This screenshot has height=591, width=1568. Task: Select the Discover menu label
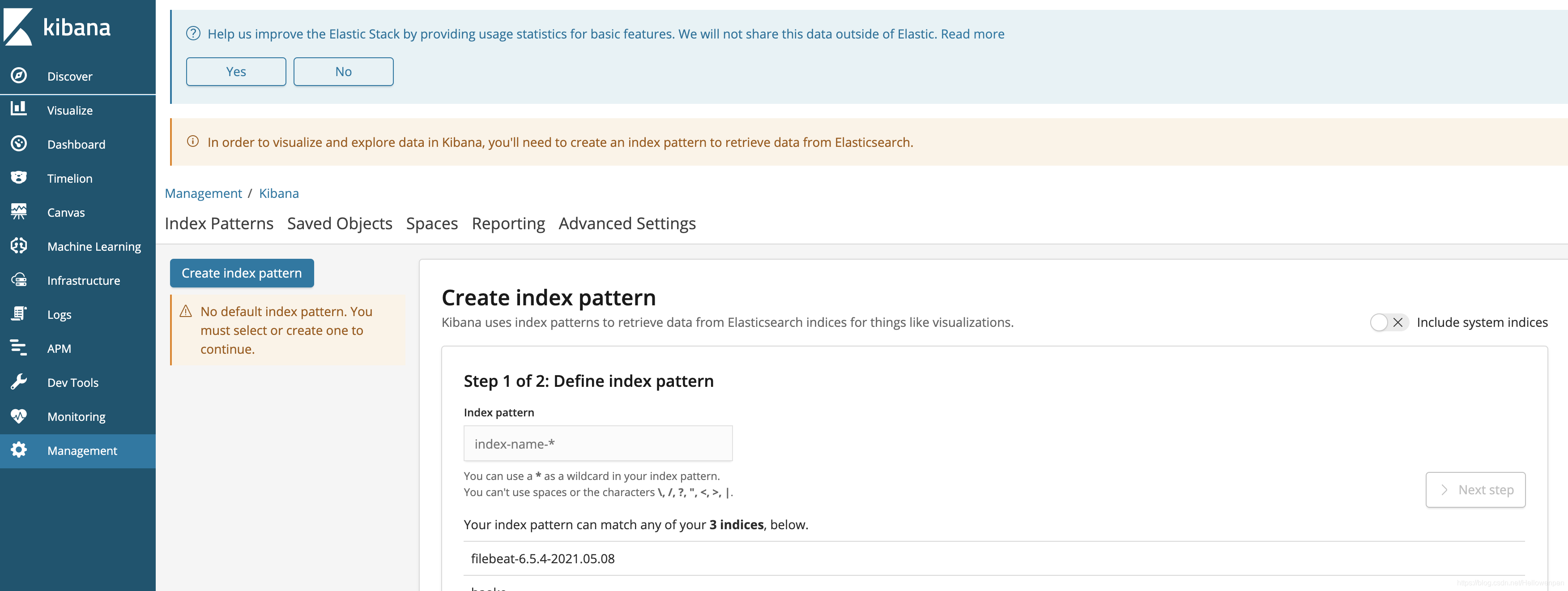[x=70, y=76]
